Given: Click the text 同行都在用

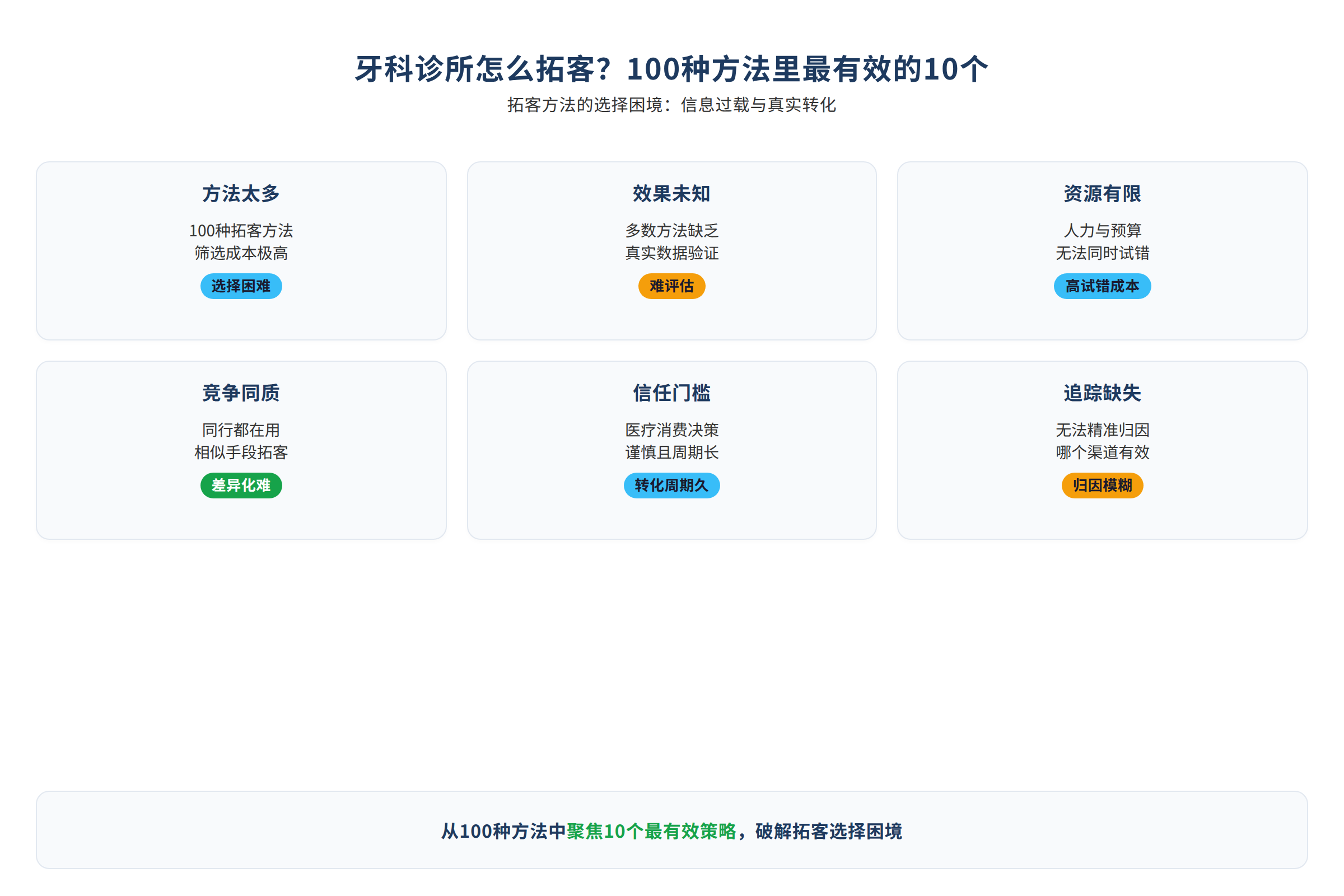Looking at the screenshot, I should [x=241, y=430].
